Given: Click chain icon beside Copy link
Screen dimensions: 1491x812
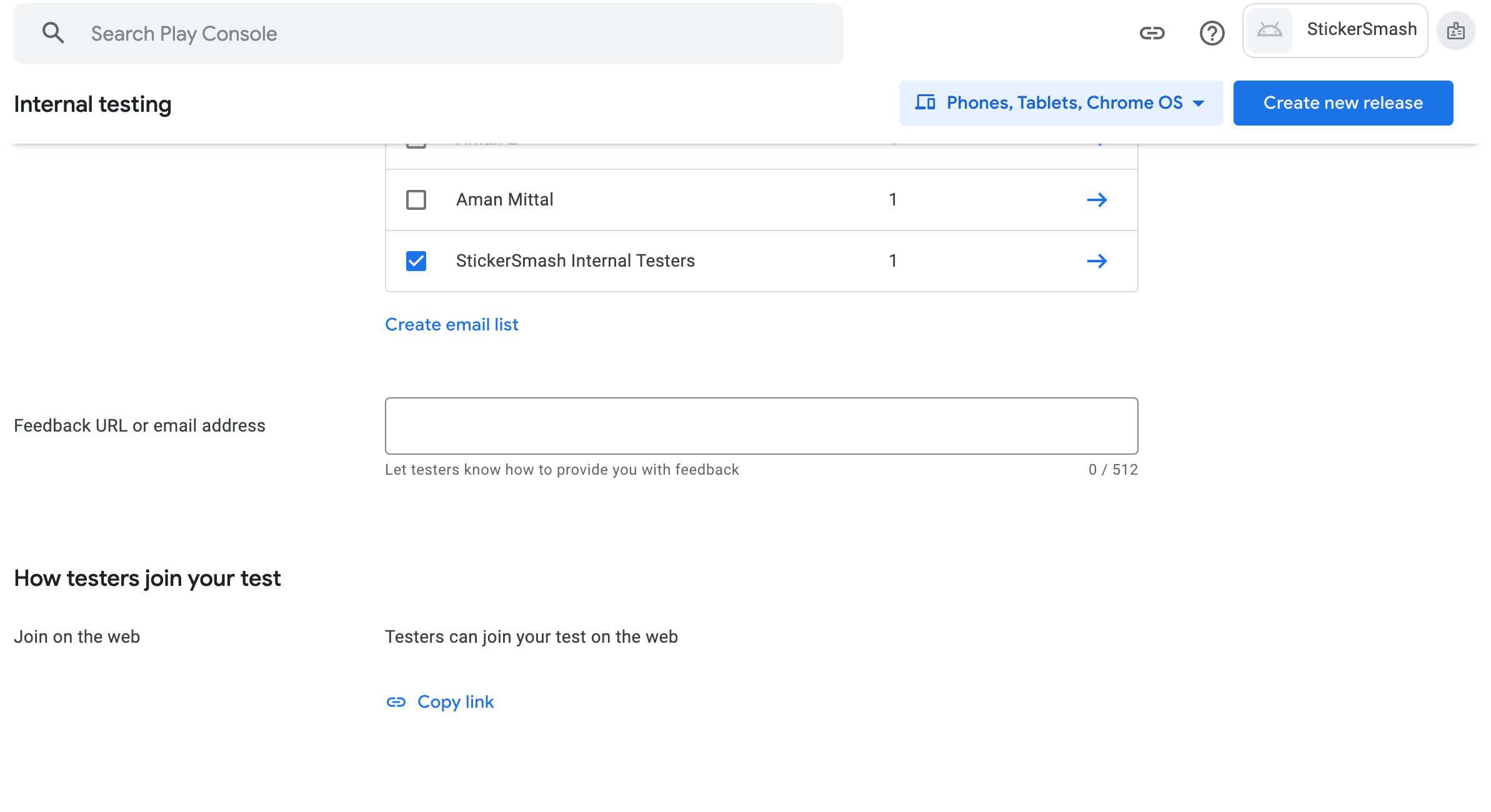Looking at the screenshot, I should pyautogui.click(x=396, y=702).
